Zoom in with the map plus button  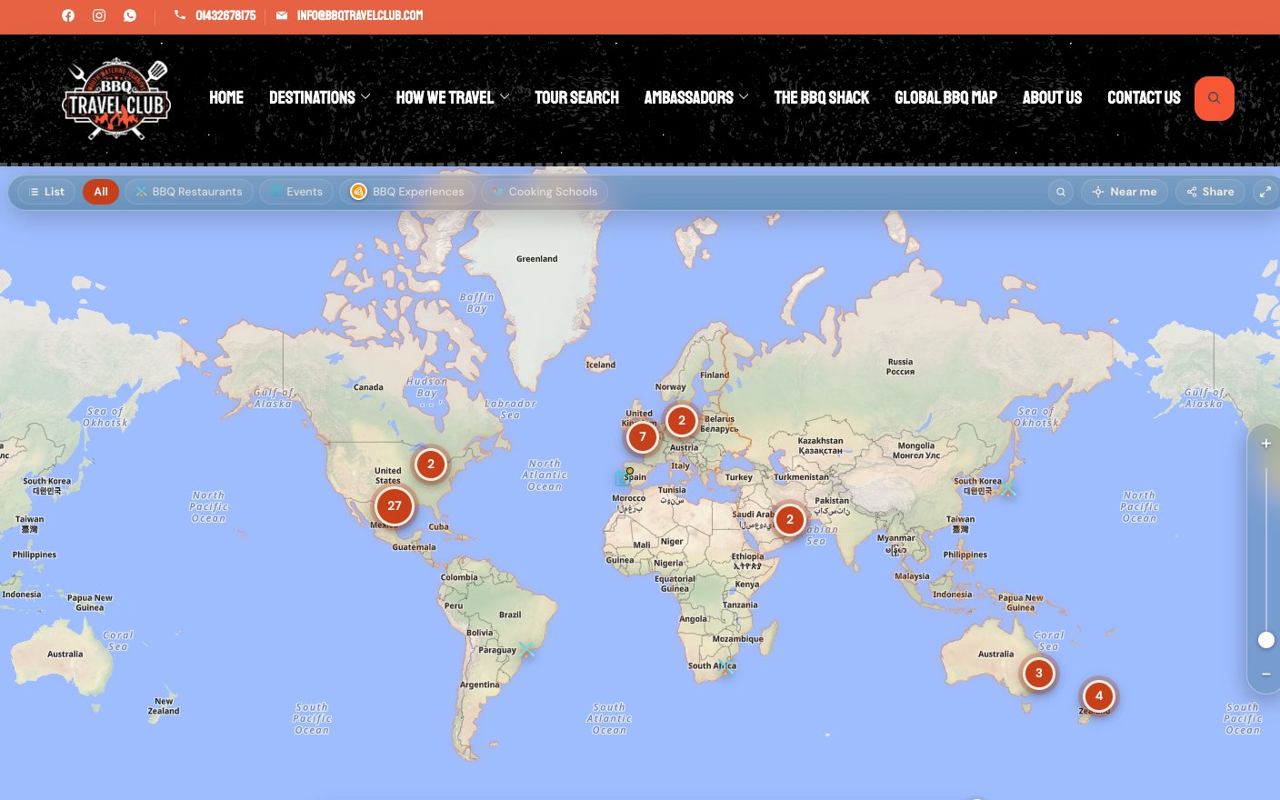pyautogui.click(x=1266, y=443)
